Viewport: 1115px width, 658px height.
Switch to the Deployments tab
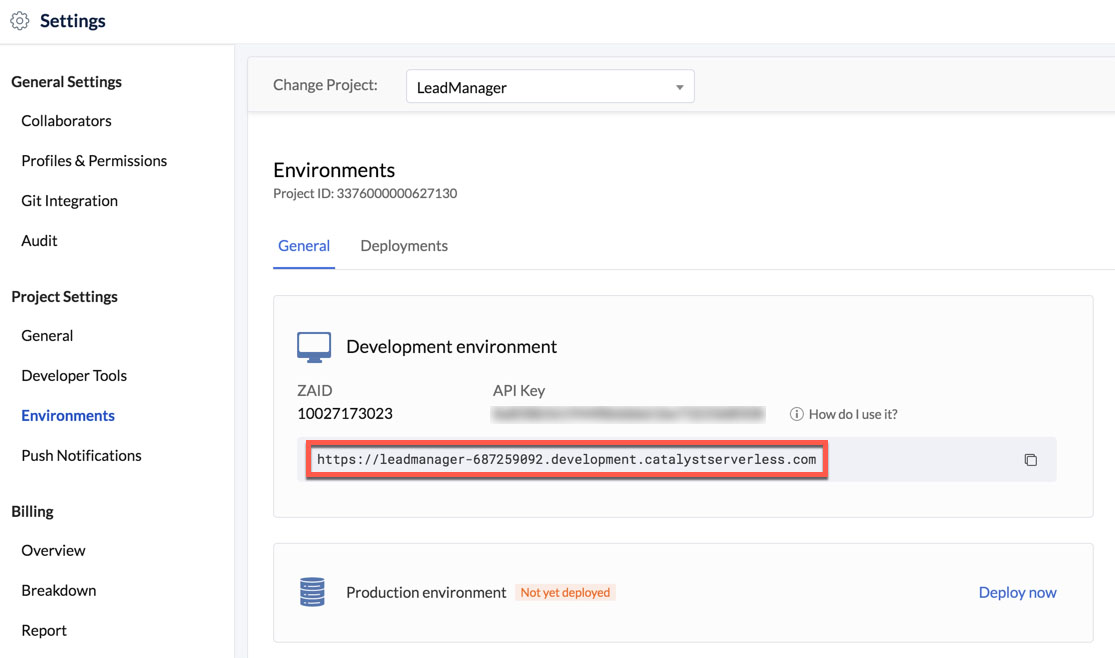(x=403, y=246)
